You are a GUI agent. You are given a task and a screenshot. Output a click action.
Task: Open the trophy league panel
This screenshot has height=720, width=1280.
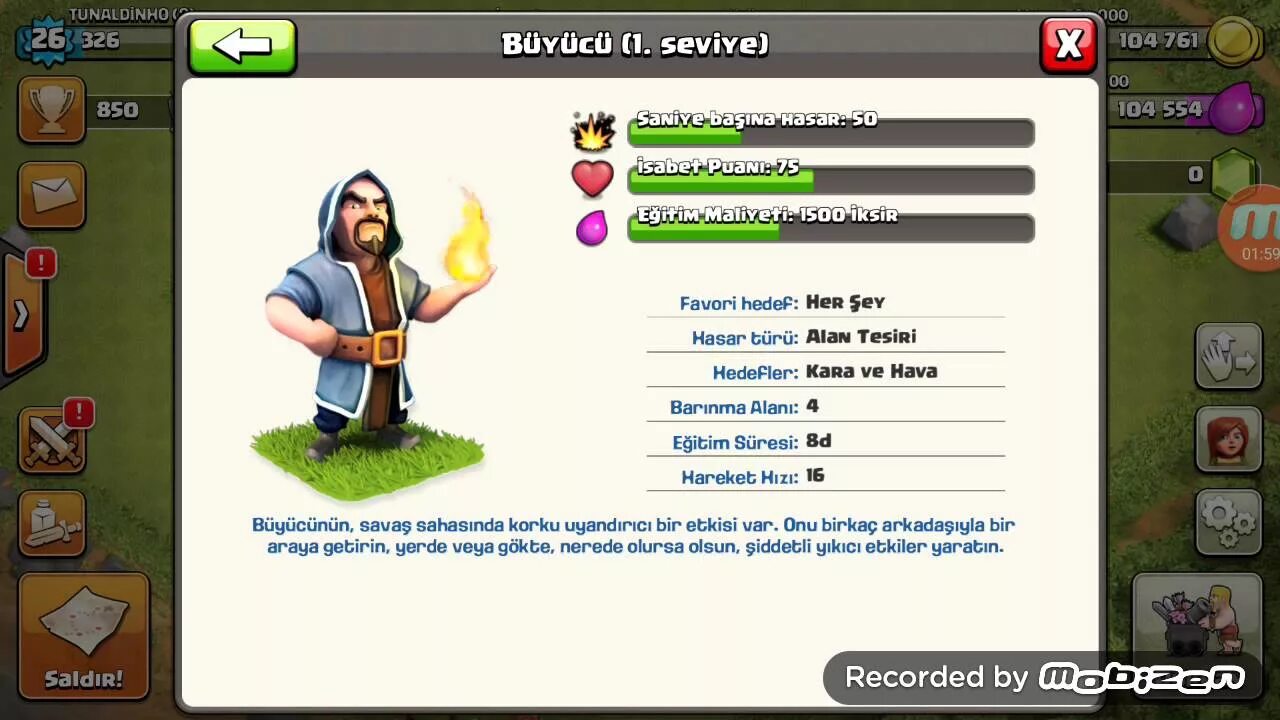51,110
